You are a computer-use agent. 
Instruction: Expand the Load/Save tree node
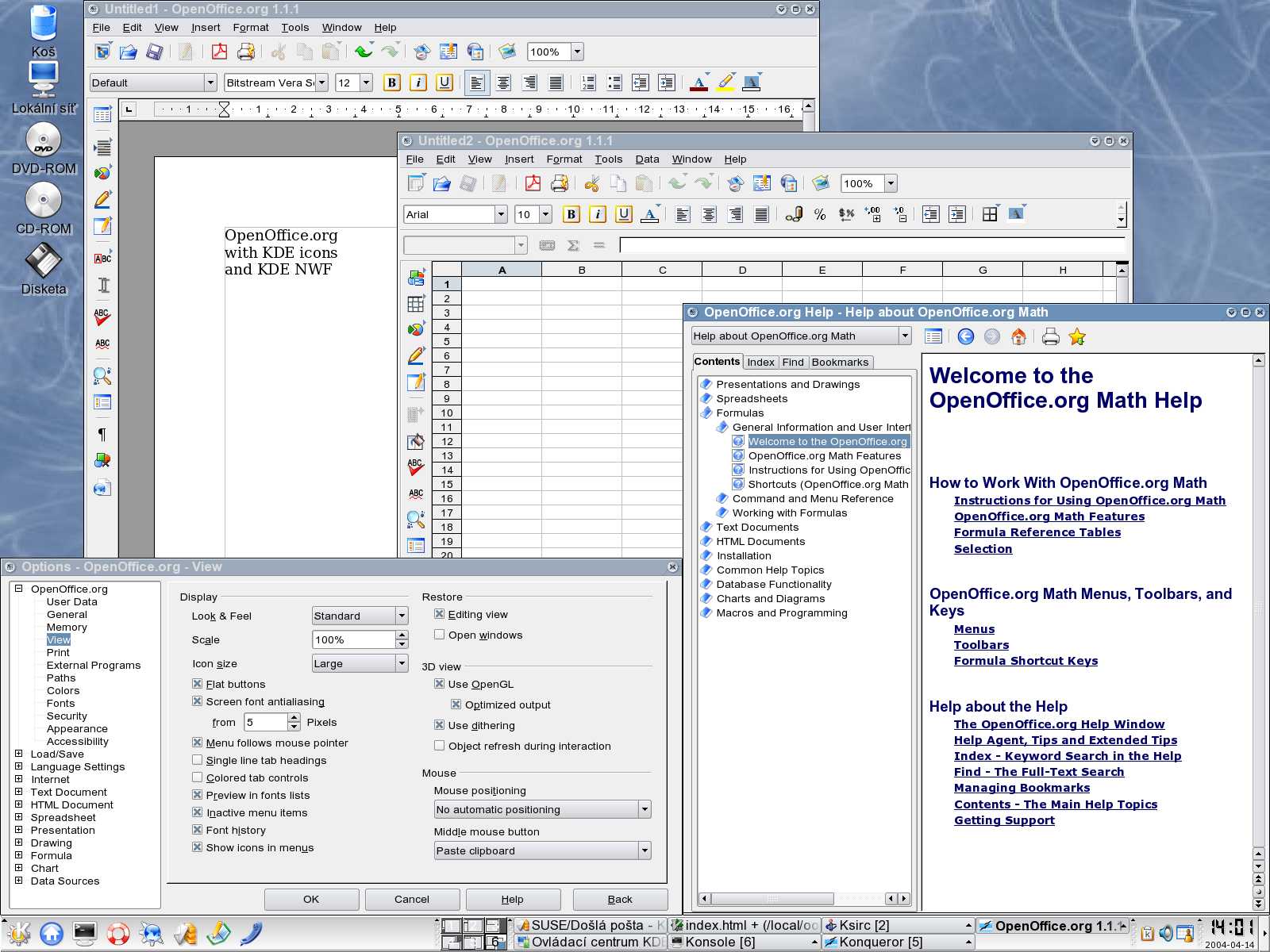tap(19, 754)
